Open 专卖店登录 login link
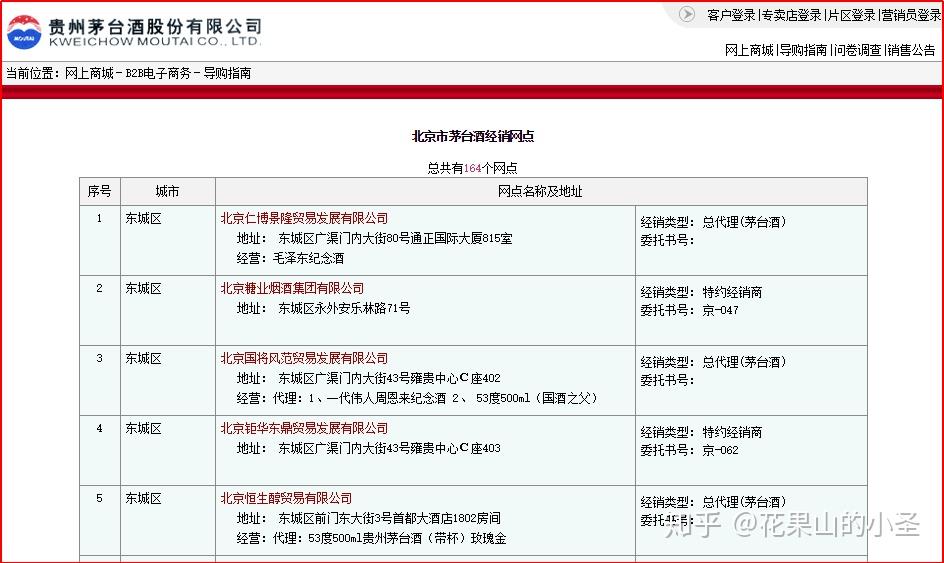Screen dimensions: 944x563 (x=791, y=15)
